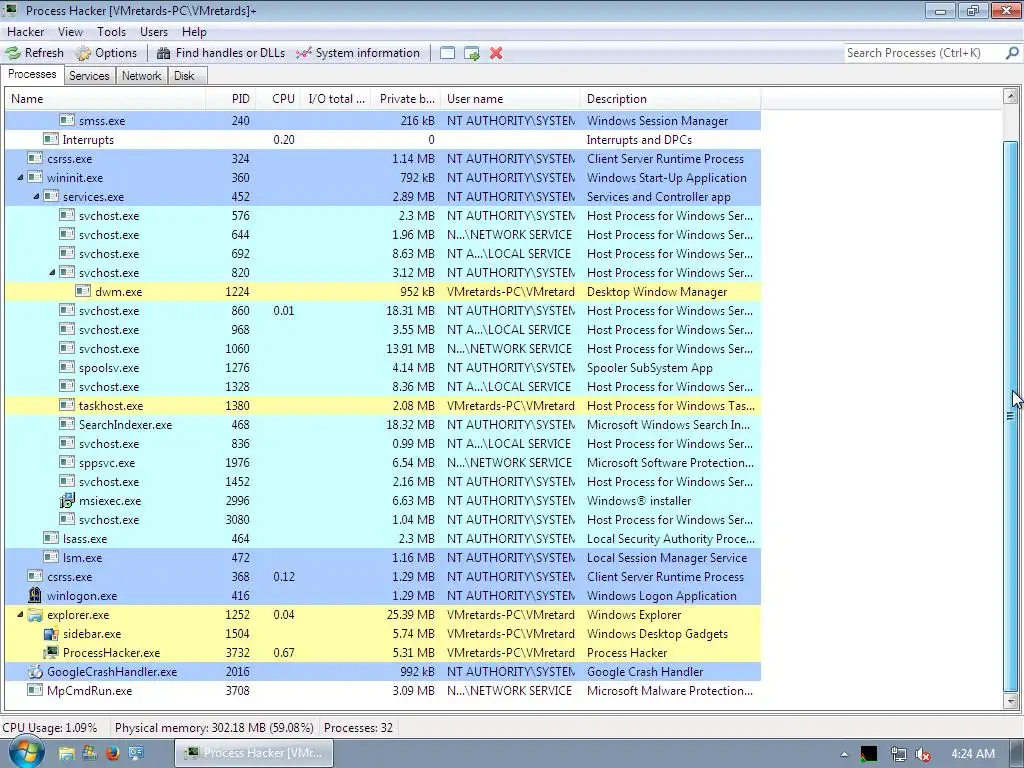Collapse the wininit.exe tree node

coord(20,177)
